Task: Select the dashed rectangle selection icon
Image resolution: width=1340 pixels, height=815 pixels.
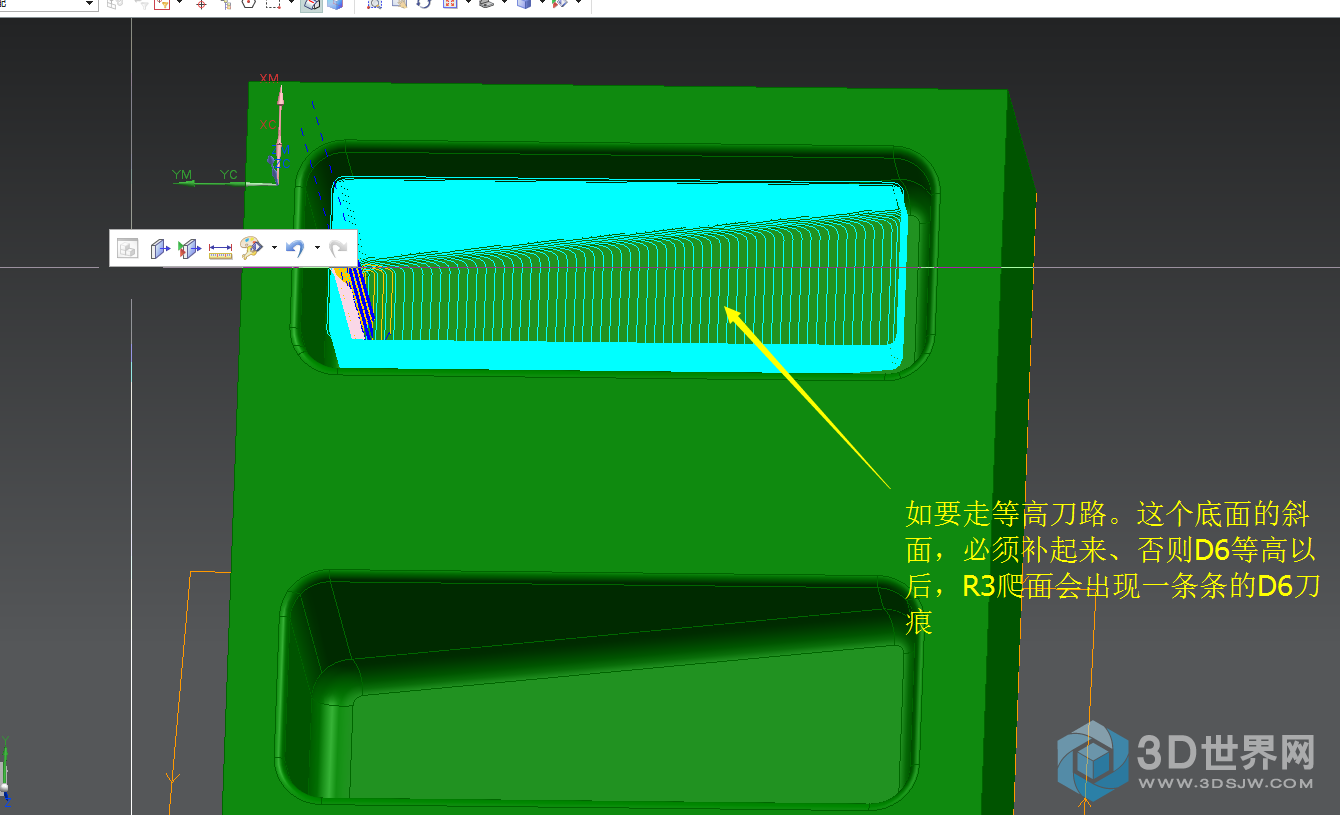Action: tap(272, 4)
